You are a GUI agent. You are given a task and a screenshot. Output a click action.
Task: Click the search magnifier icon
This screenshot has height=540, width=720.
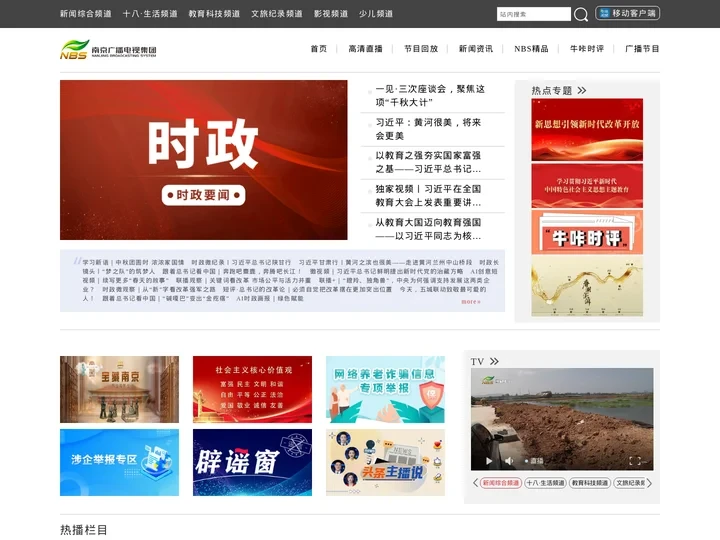point(581,14)
